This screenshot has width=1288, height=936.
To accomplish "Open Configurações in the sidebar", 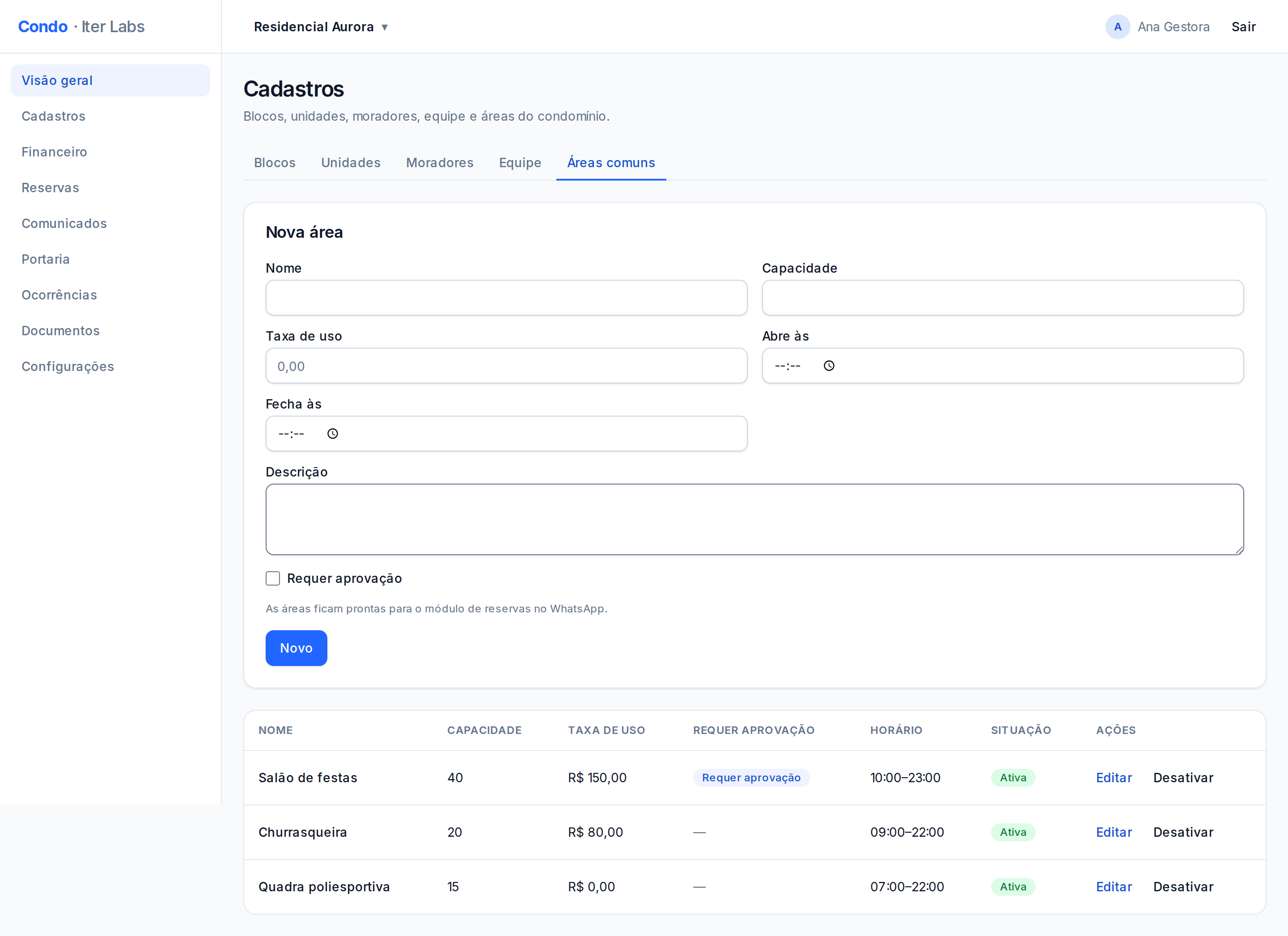I will [x=110, y=367].
